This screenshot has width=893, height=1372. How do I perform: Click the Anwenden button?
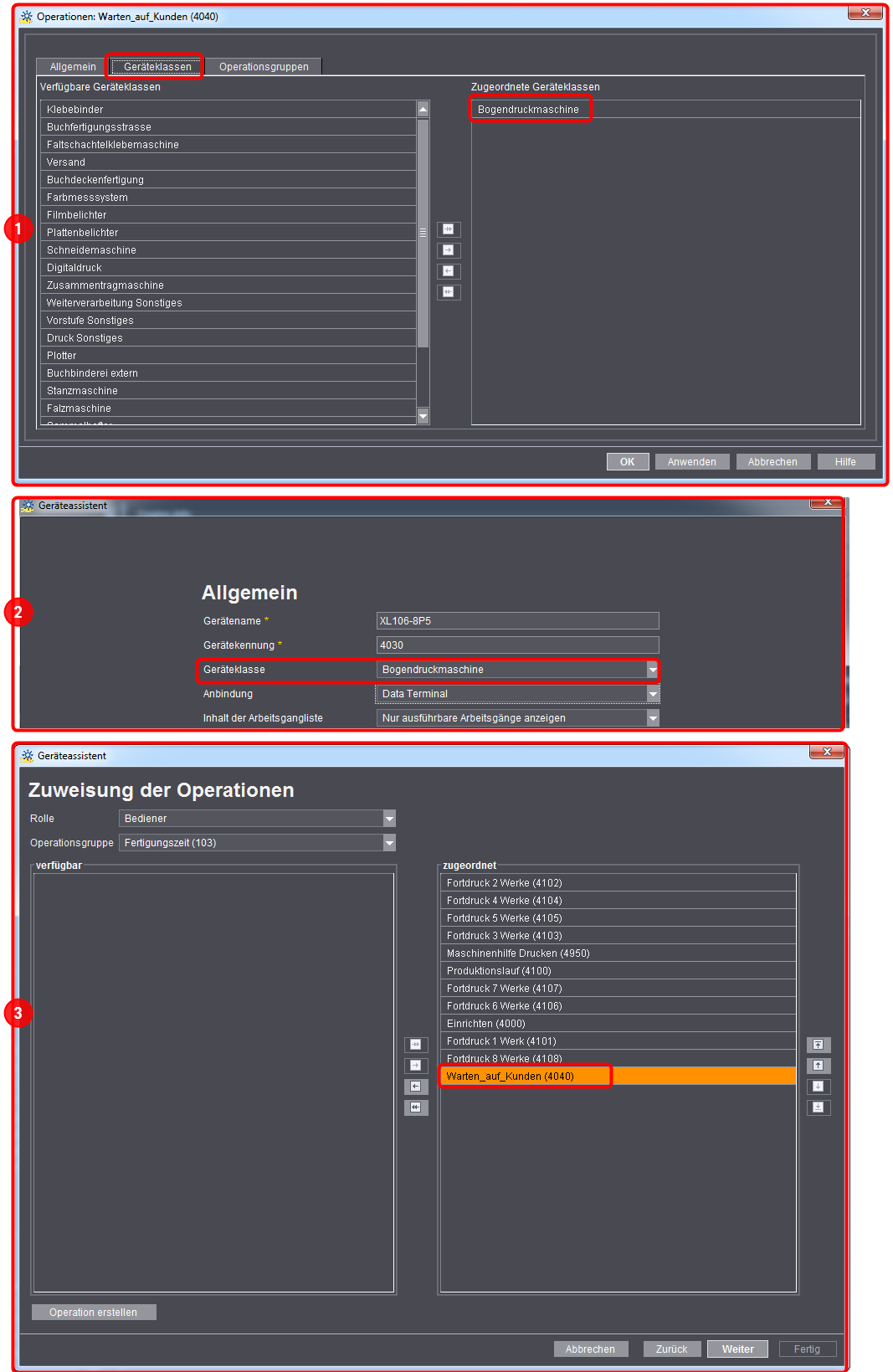(692, 462)
